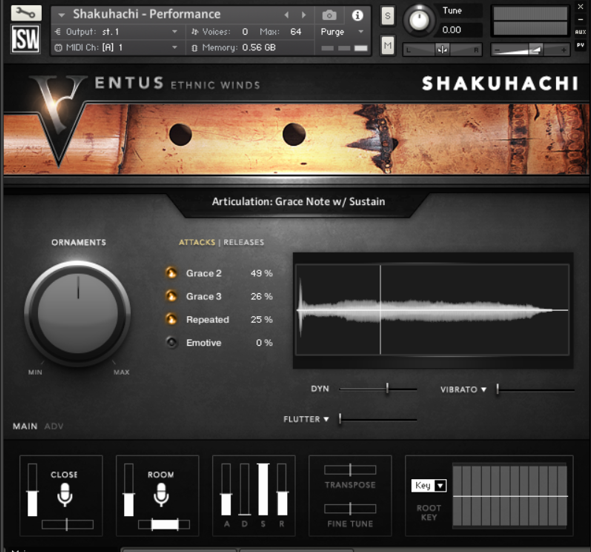Image resolution: width=591 pixels, height=552 pixels.
Task: Click the Close mic volume fader
Action: (32, 490)
